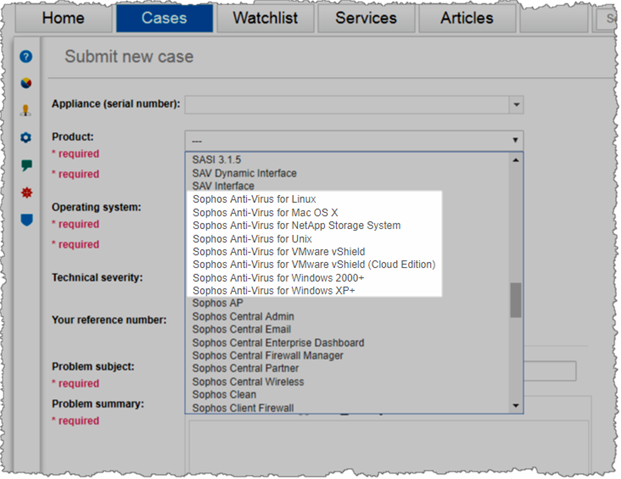
Task: Open the Appliance serial number dropdown arrow
Action: pyautogui.click(x=516, y=105)
